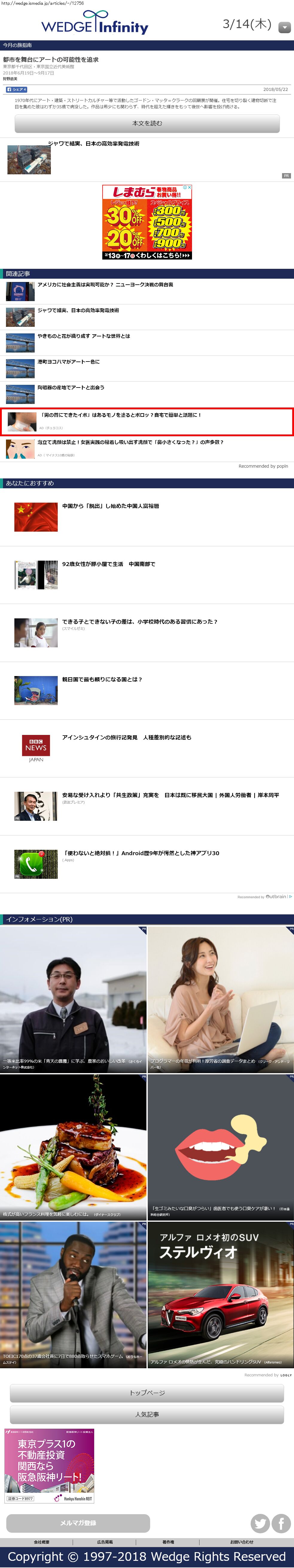Screen dimensions: 294x1568
Task: Open 中国から「脱出」し始めた中国人富裕層
Action: [x=110, y=506]
